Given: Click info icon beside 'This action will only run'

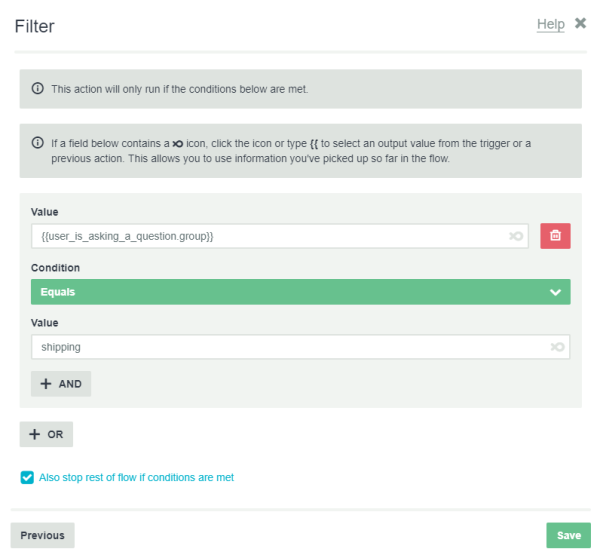Looking at the screenshot, I should [38, 88].
